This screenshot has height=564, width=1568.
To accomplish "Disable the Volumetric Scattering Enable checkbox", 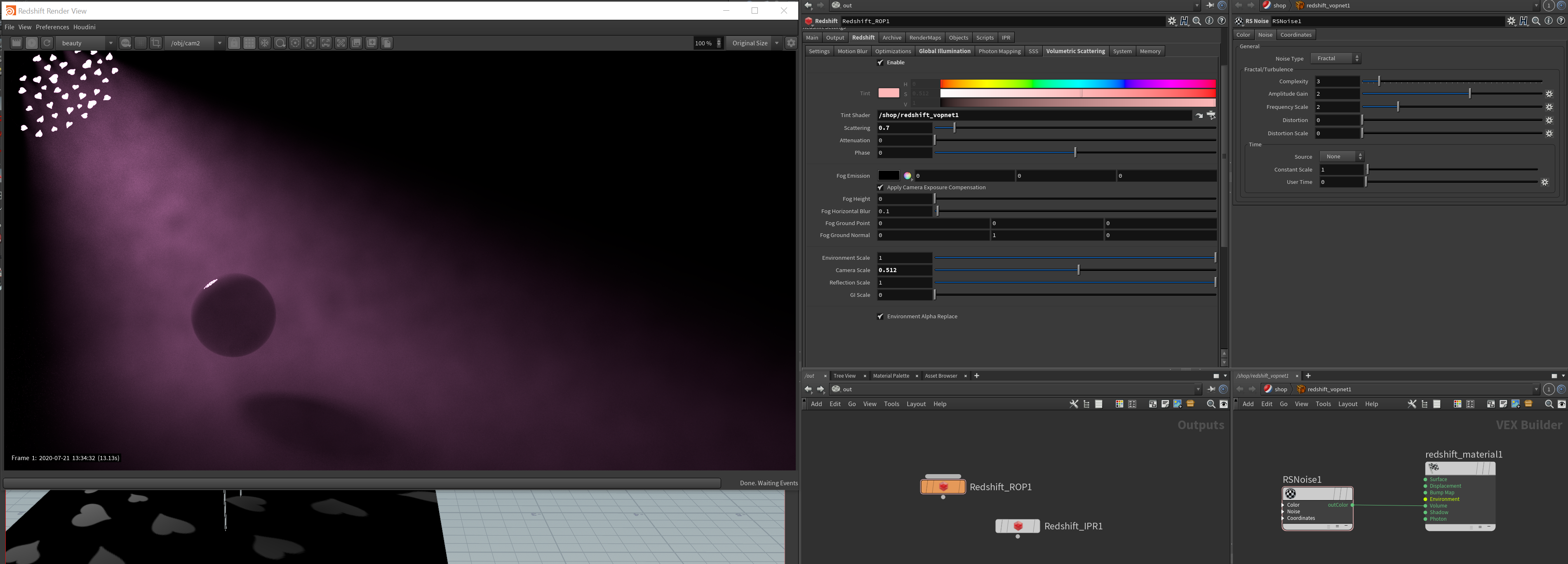I will [880, 63].
